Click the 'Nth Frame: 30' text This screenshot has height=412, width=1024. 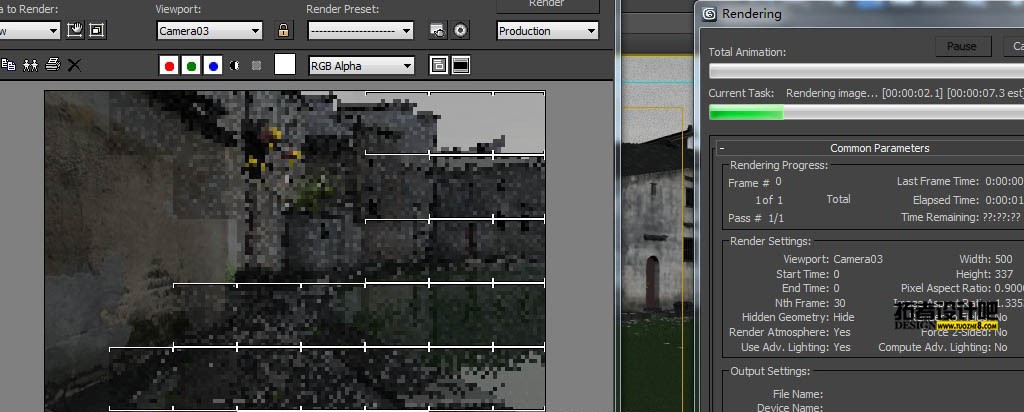[x=810, y=303]
